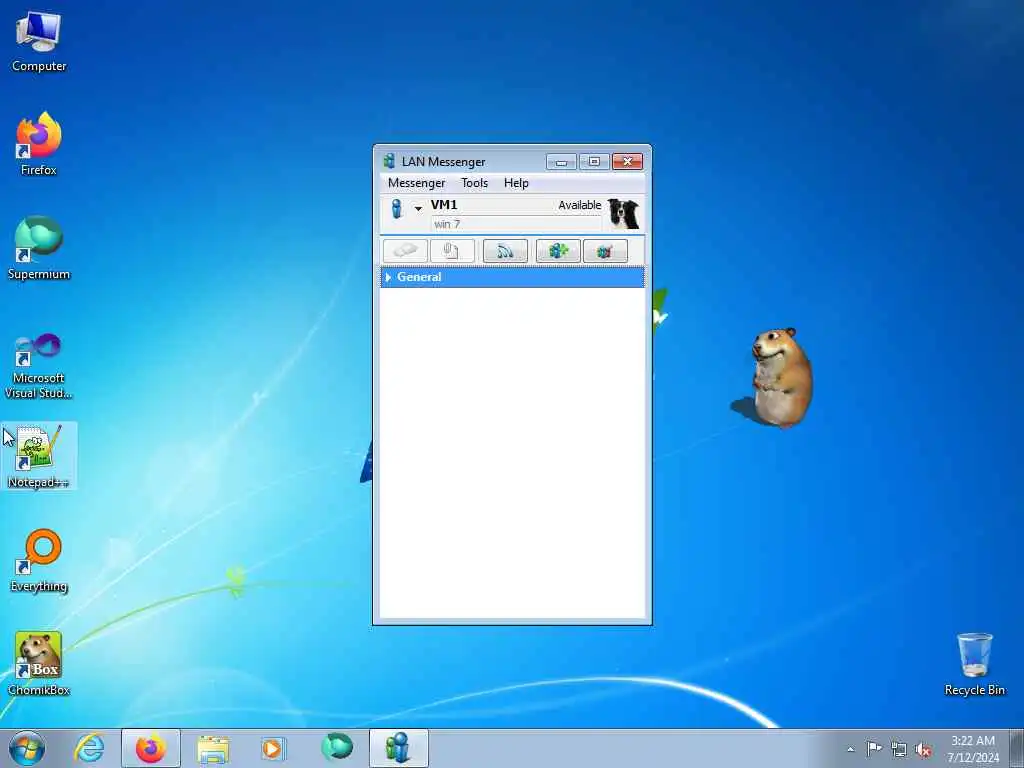Click the send file toolbar button
The width and height of the screenshot is (1024, 768).
(x=452, y=251)
